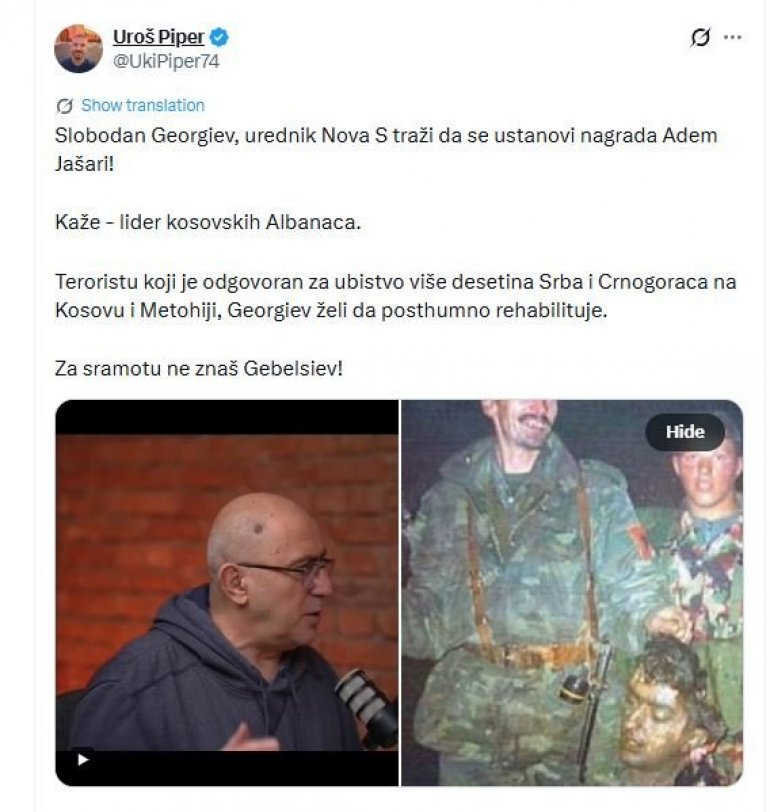770x812 pixels.
Task: Click the Show translation link
Action: click(143, 105)
